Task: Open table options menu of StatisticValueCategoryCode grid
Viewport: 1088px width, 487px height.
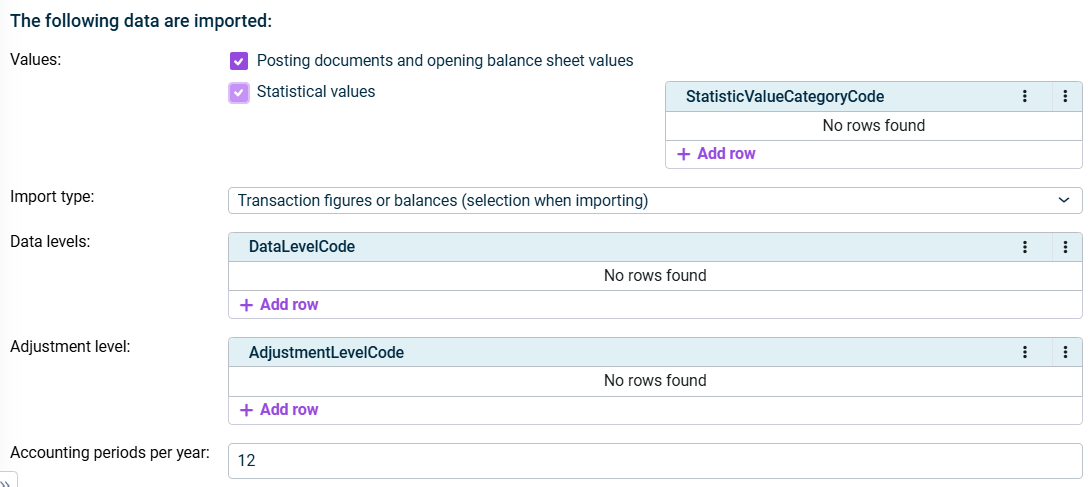Action: 1065,96
